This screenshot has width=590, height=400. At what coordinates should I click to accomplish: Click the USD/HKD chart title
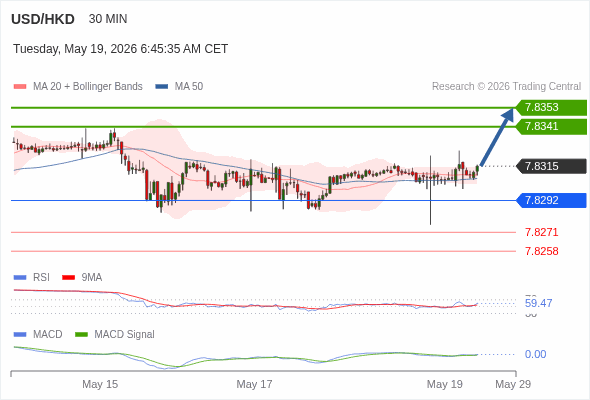tap(43, 19)
